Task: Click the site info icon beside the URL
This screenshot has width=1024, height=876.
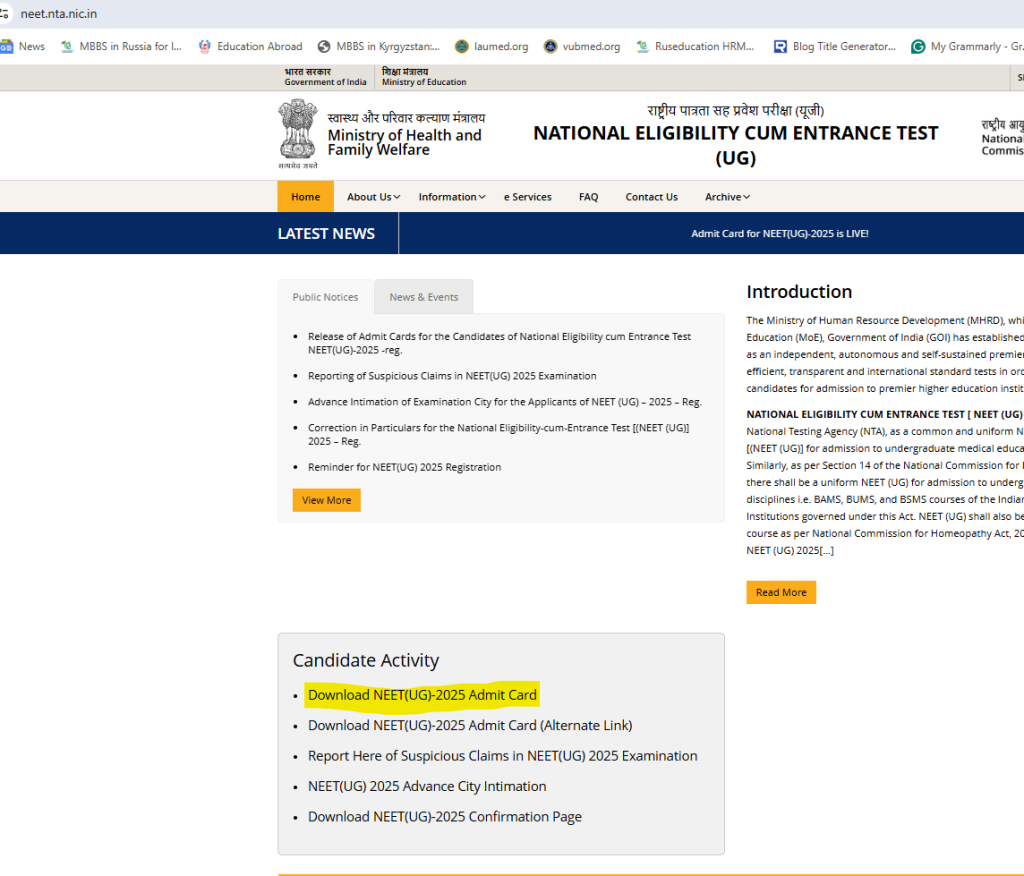Action: 5,14
